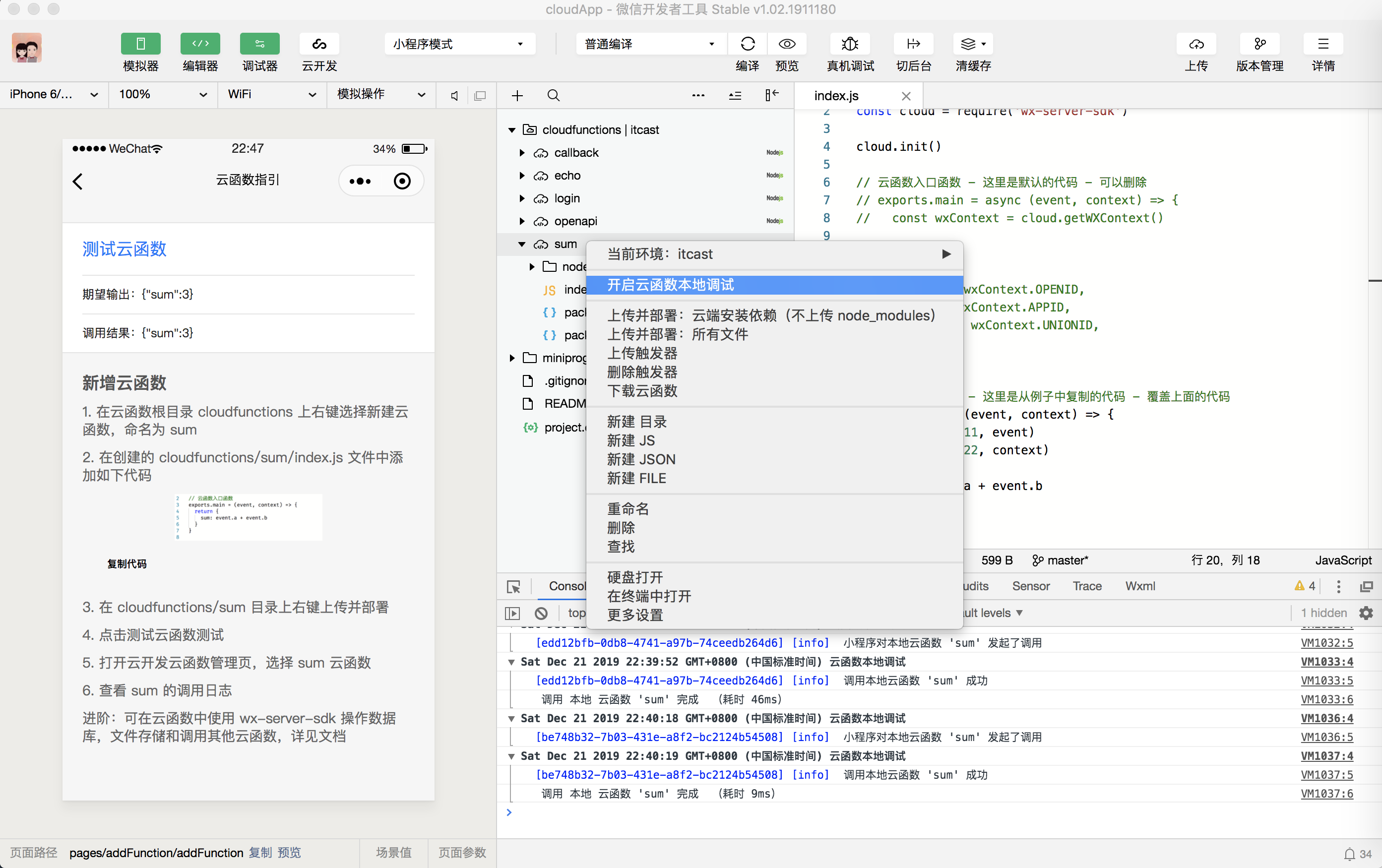
Task: Toggle the simulator mute speaker icon
Action: (454, 96)
